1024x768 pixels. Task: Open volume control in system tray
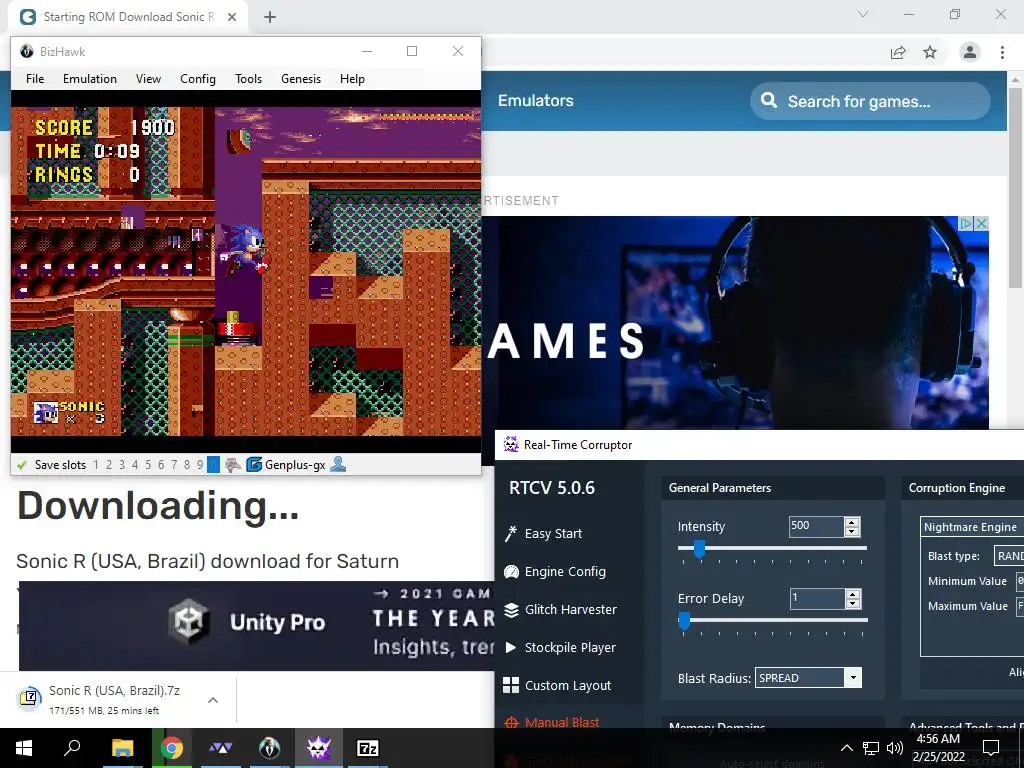(895, 748)
